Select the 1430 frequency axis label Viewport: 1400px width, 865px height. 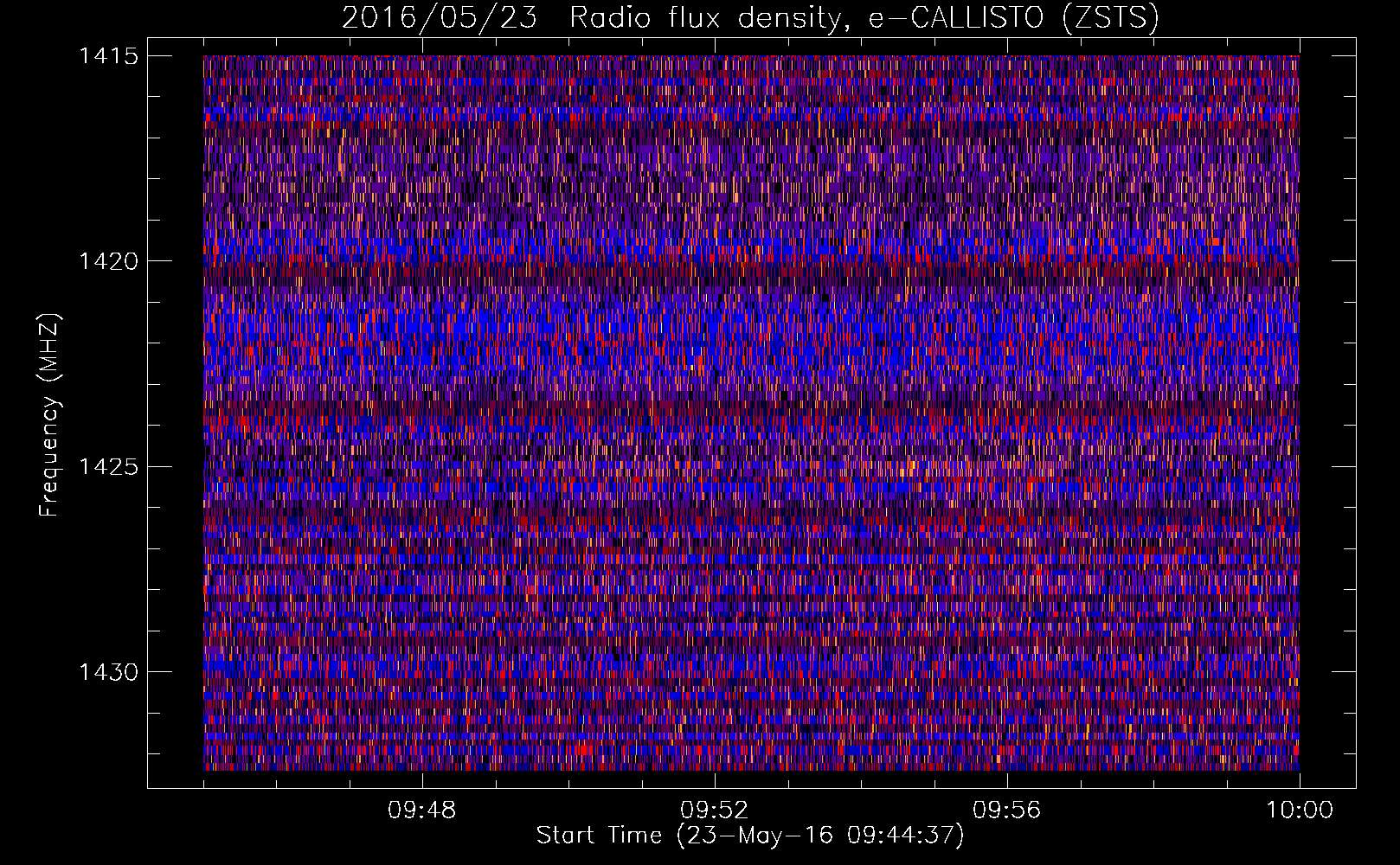click(x=108, y=672)
